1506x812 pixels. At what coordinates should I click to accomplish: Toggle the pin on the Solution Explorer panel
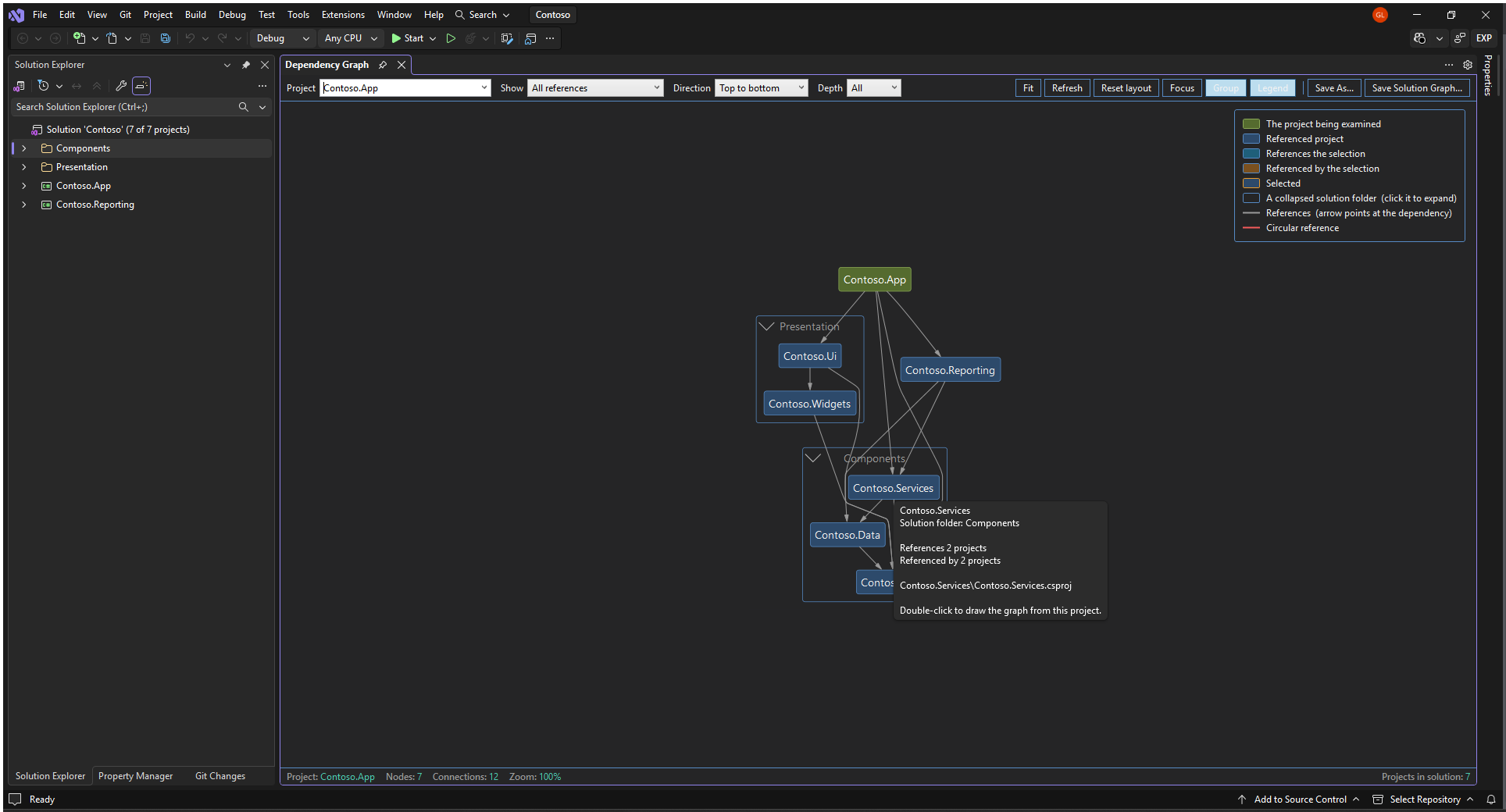pyautogui.click(x=246, y=65)
